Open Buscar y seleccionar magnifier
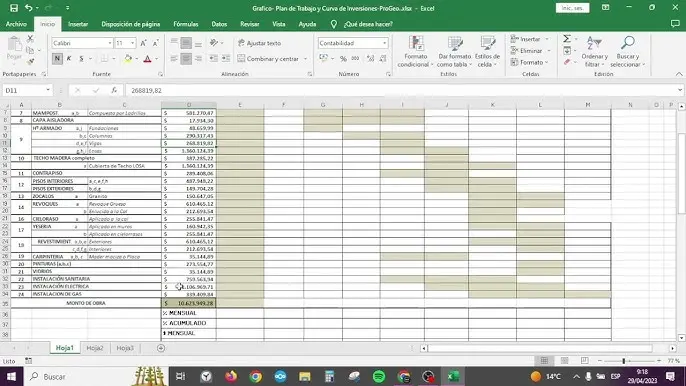 [x=628, y=52]
